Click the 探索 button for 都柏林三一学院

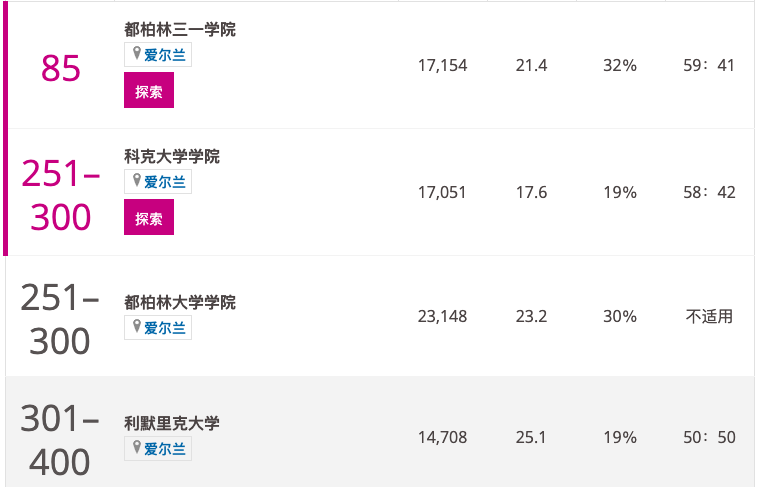tap(149, 90)
